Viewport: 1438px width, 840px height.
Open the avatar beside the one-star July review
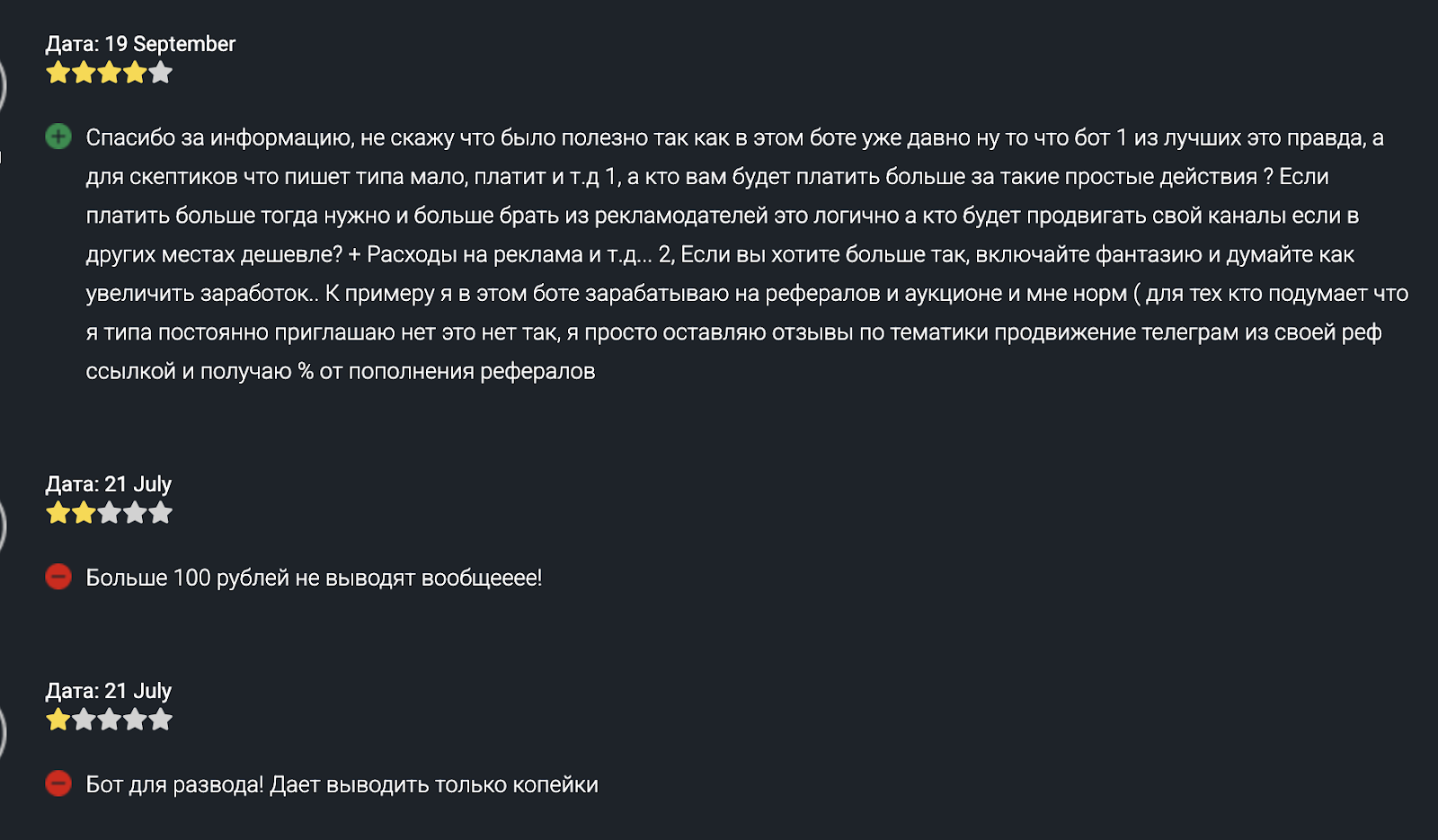3,732
